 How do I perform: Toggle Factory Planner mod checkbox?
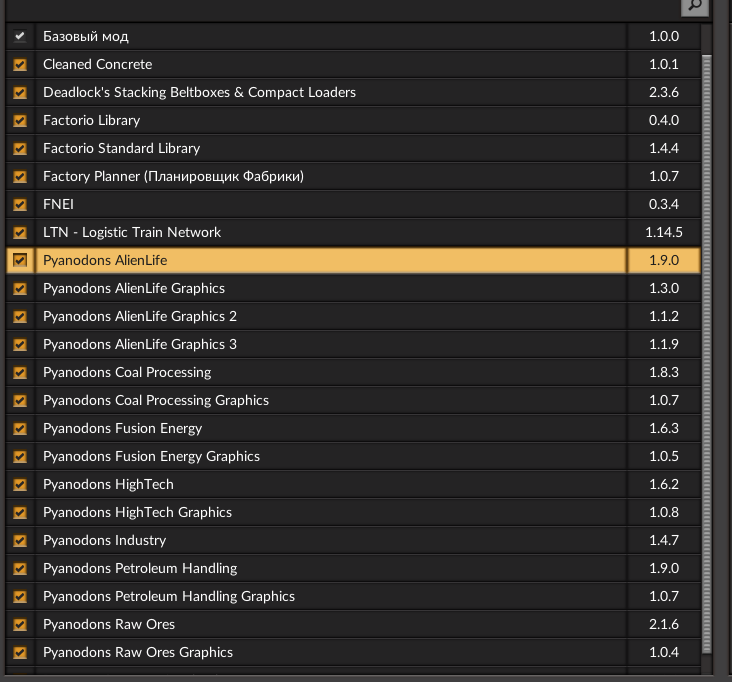[x=20, y=176]
